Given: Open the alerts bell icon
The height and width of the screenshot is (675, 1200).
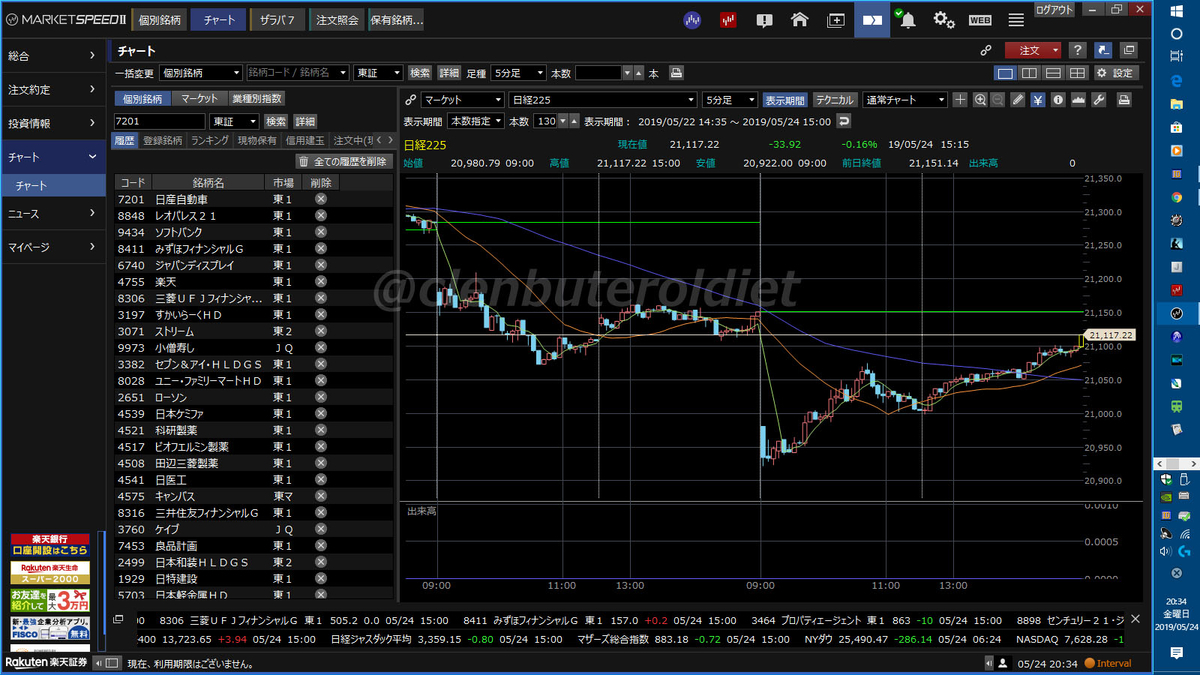Looking at the screenshot, I should [906, 19].
